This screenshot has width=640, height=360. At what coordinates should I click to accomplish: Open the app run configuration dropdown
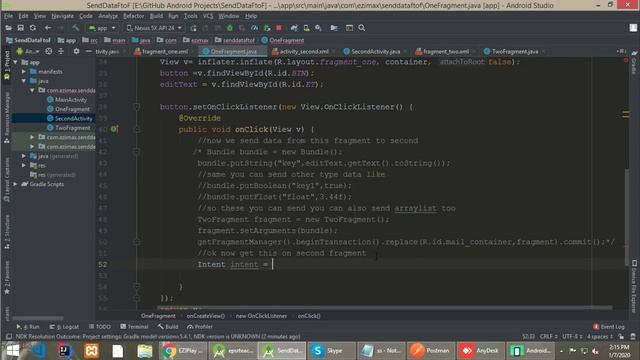102,28
